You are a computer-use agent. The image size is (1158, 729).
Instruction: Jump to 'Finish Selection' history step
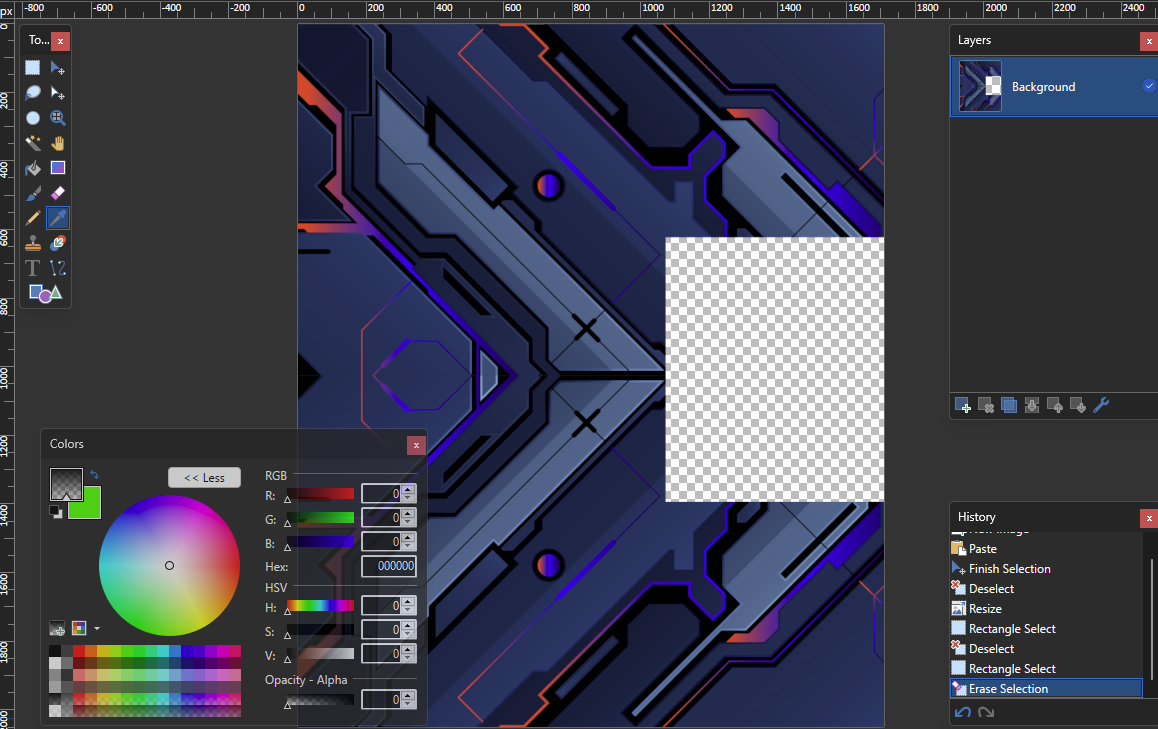coord(1010,569)
